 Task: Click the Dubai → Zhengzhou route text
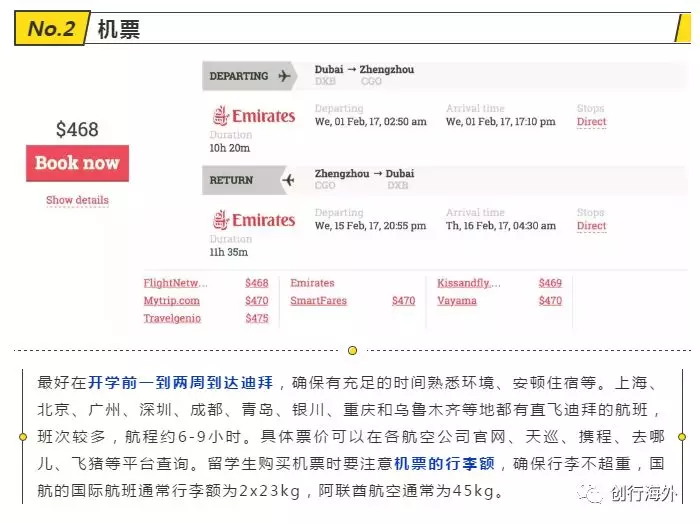pos(364,70)
